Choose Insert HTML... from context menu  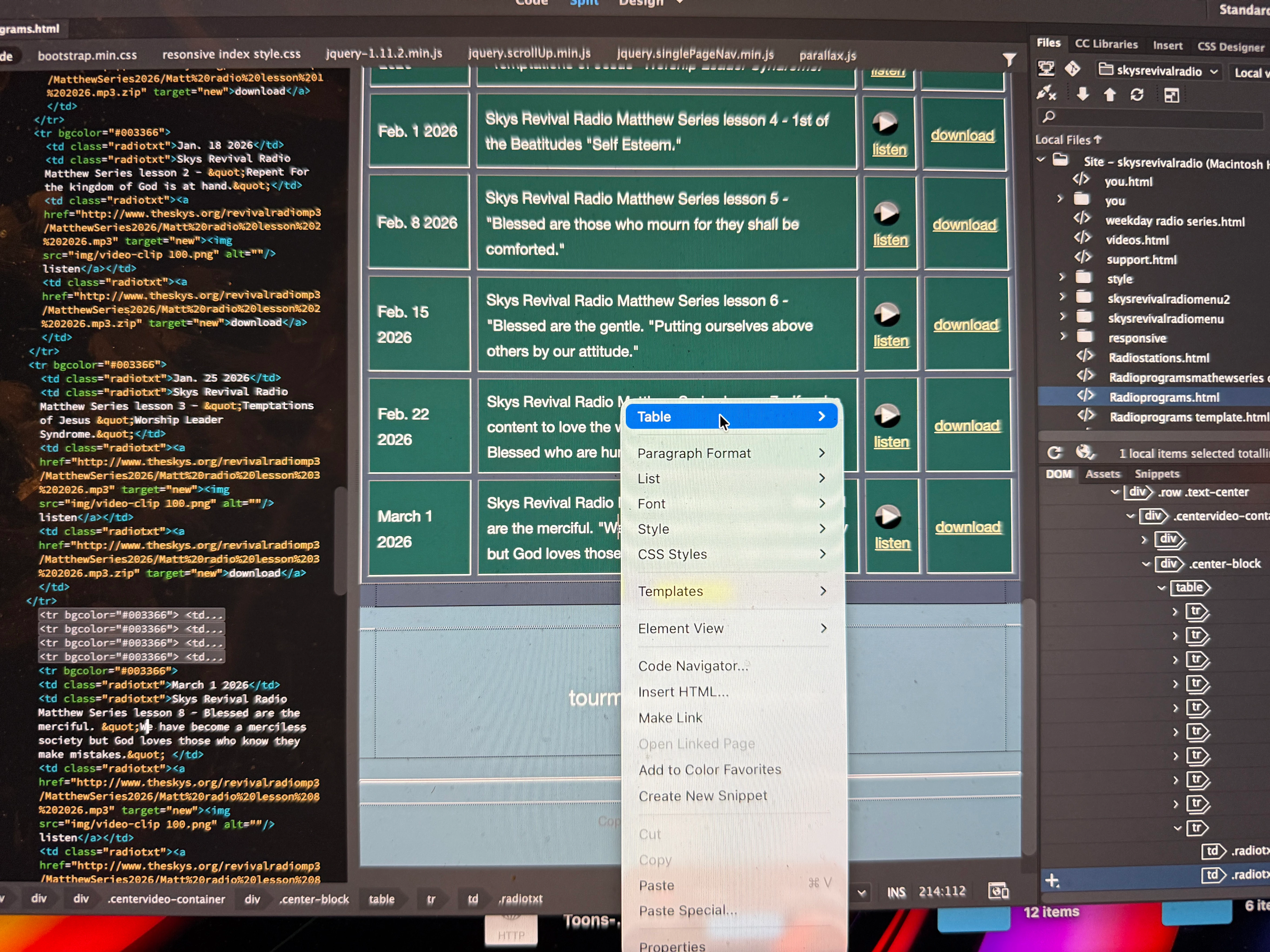point(683,692)
